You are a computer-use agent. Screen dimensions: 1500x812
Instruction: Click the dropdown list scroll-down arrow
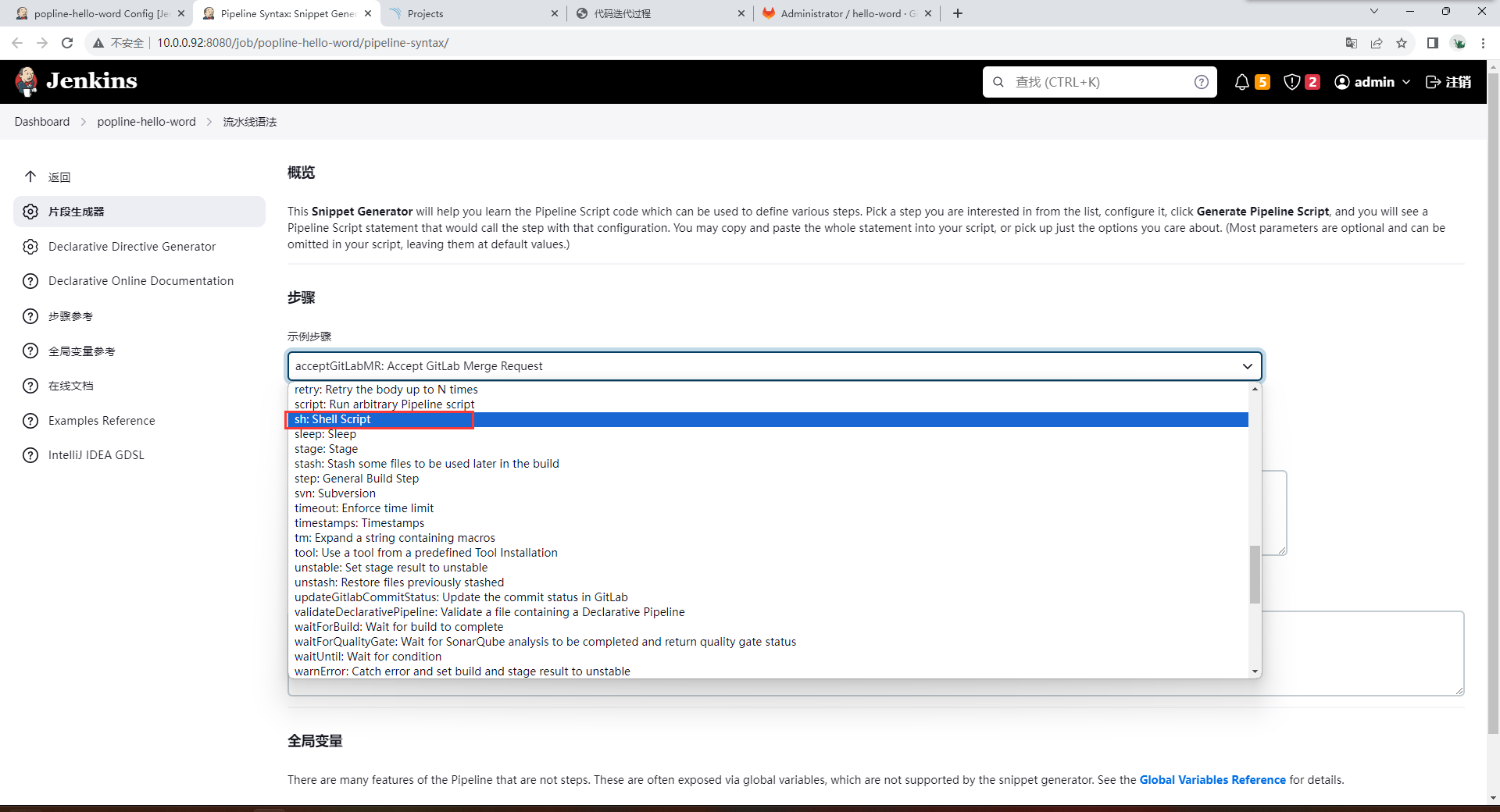point(1255,671)
